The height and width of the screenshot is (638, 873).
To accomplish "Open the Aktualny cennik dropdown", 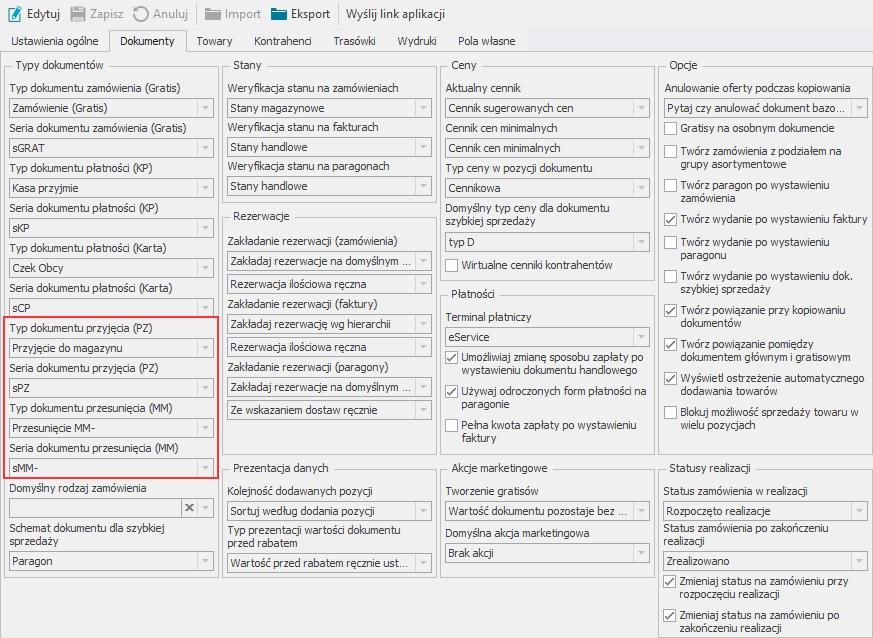I will 641,108.
